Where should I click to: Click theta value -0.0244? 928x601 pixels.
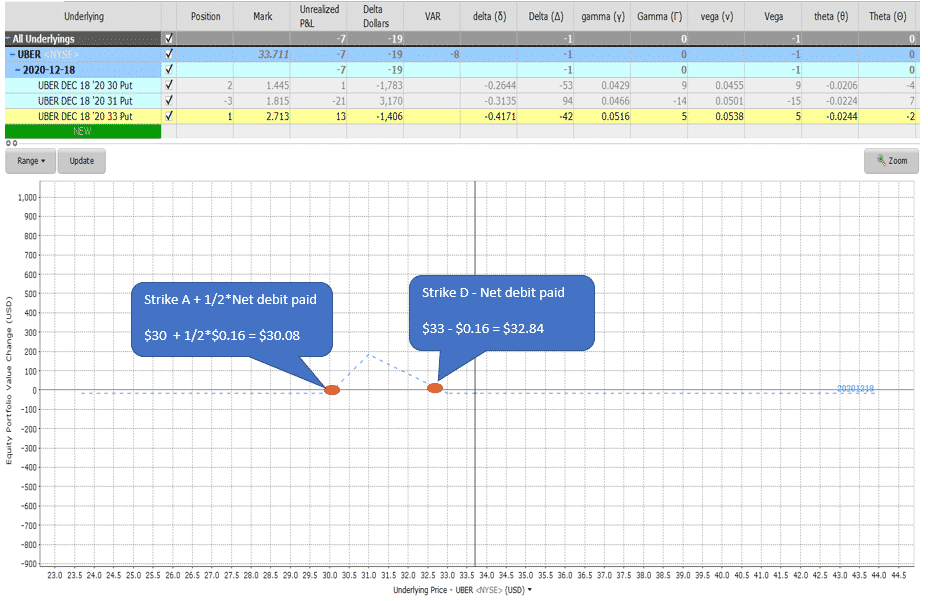tap(842, 117)
